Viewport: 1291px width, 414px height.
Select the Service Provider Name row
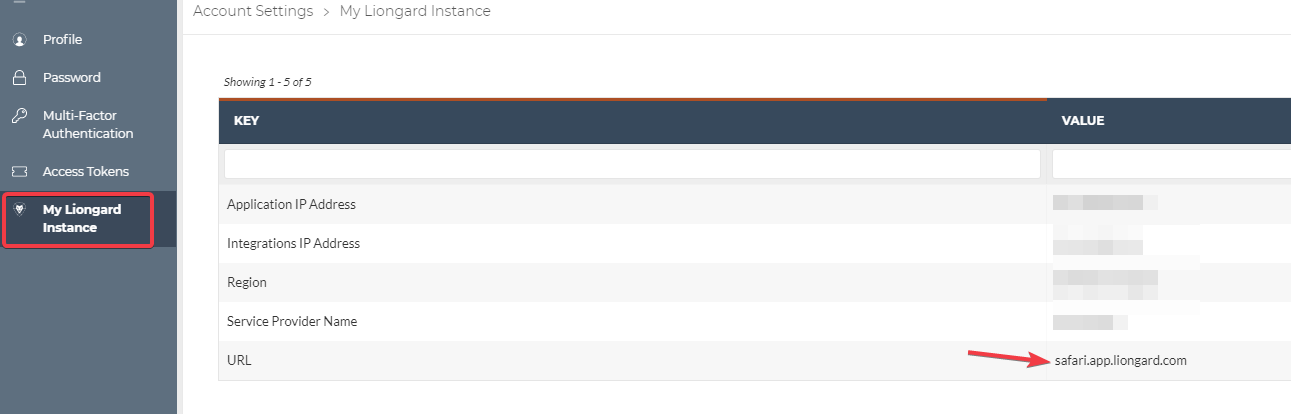755,321
